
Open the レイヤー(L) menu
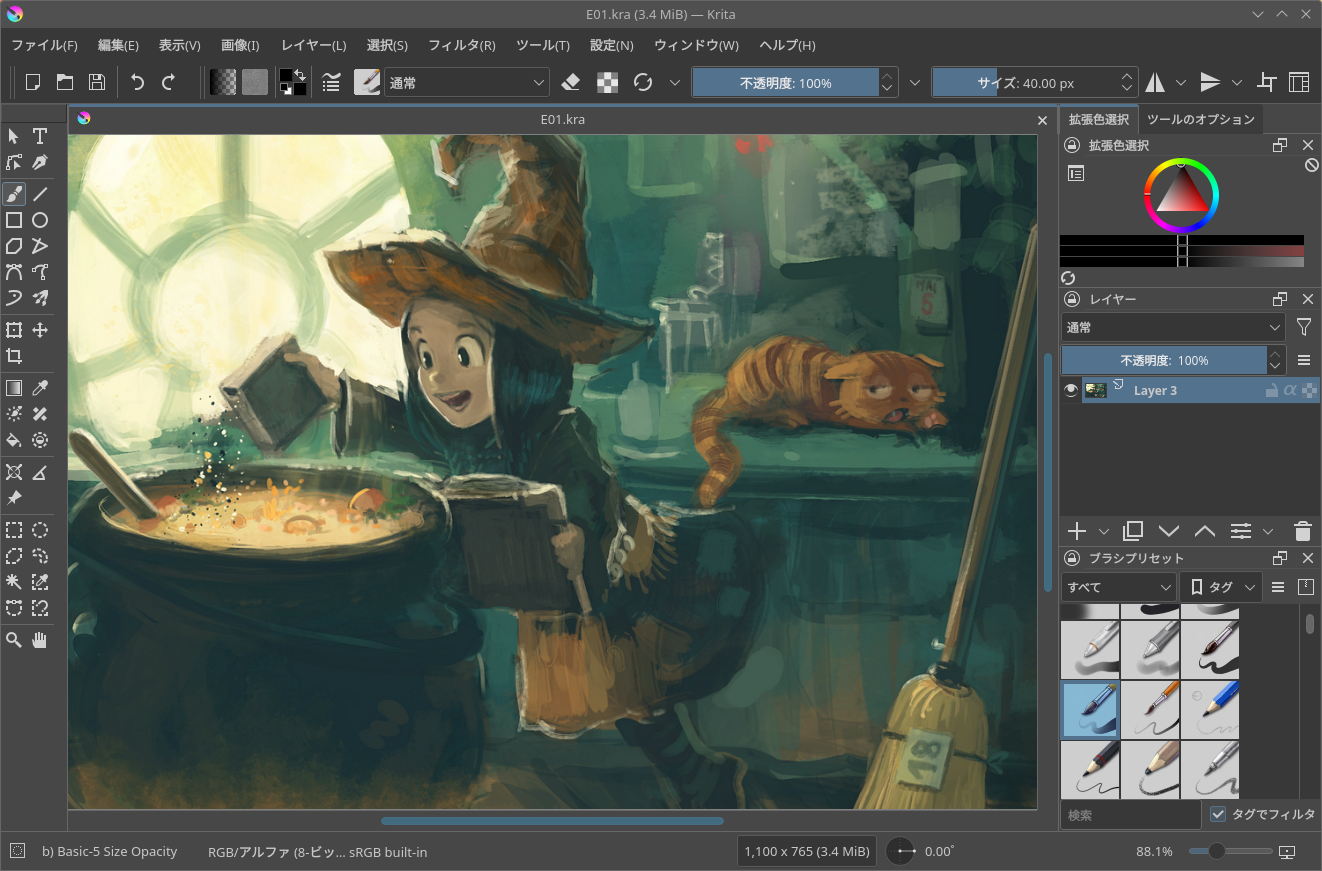[314, 45]
